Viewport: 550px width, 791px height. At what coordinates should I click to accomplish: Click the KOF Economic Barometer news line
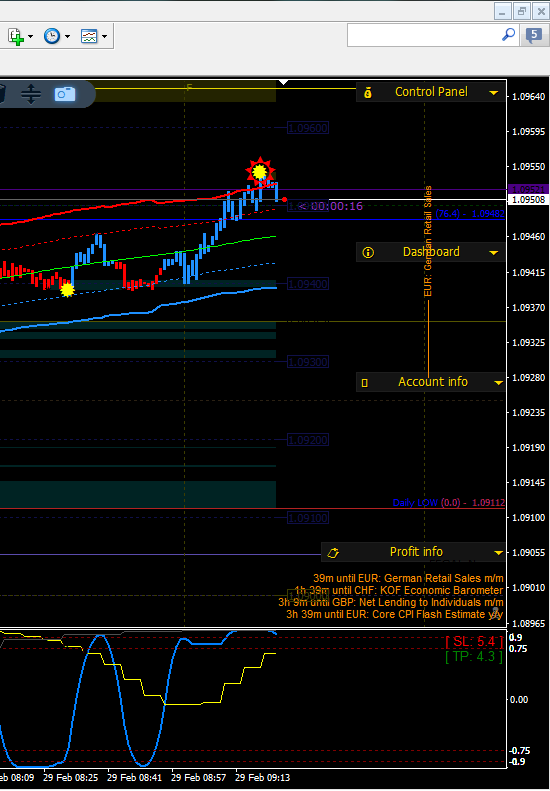click(x=399, y=590)
